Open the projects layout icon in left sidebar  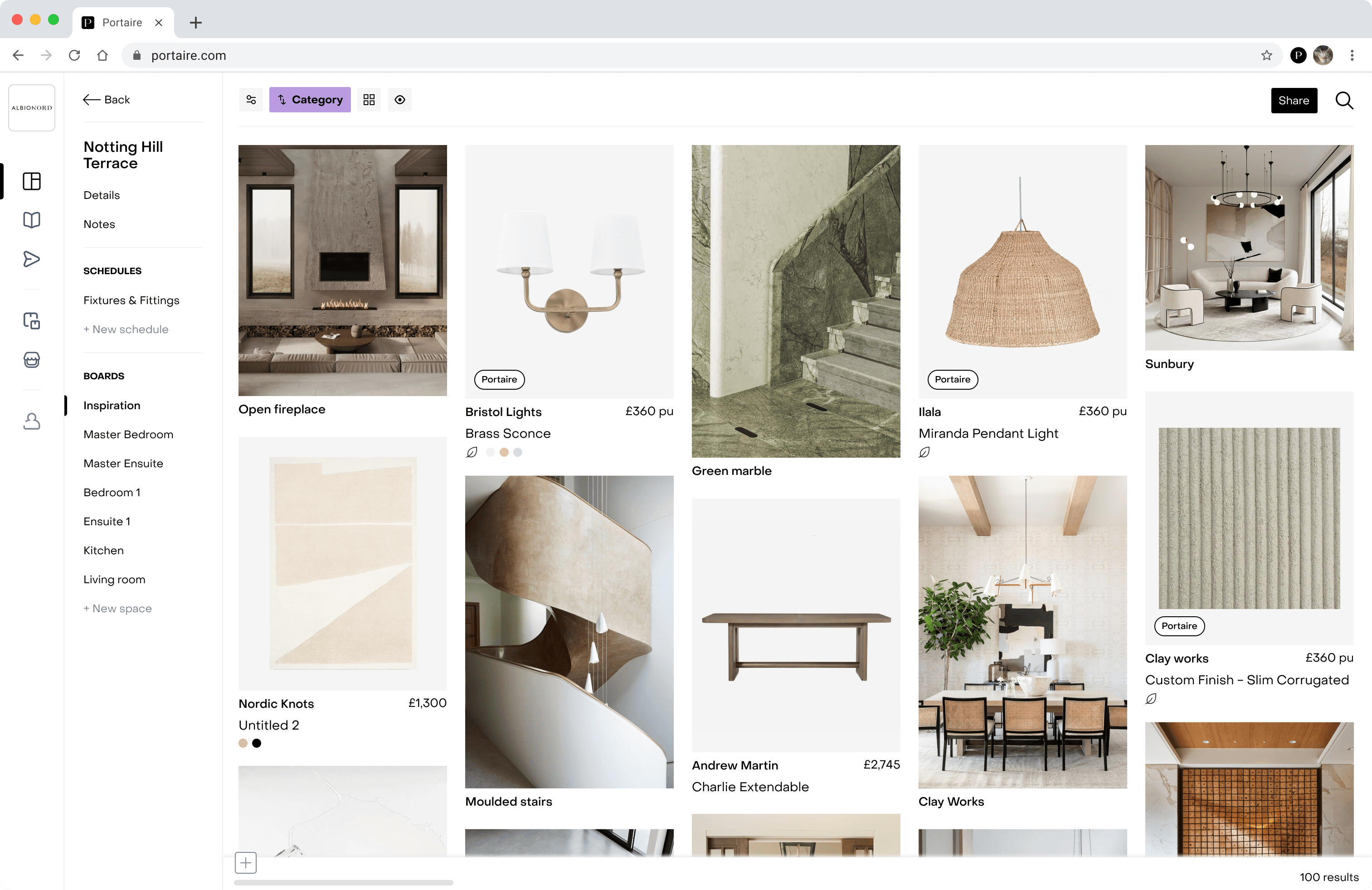point(32,181)
